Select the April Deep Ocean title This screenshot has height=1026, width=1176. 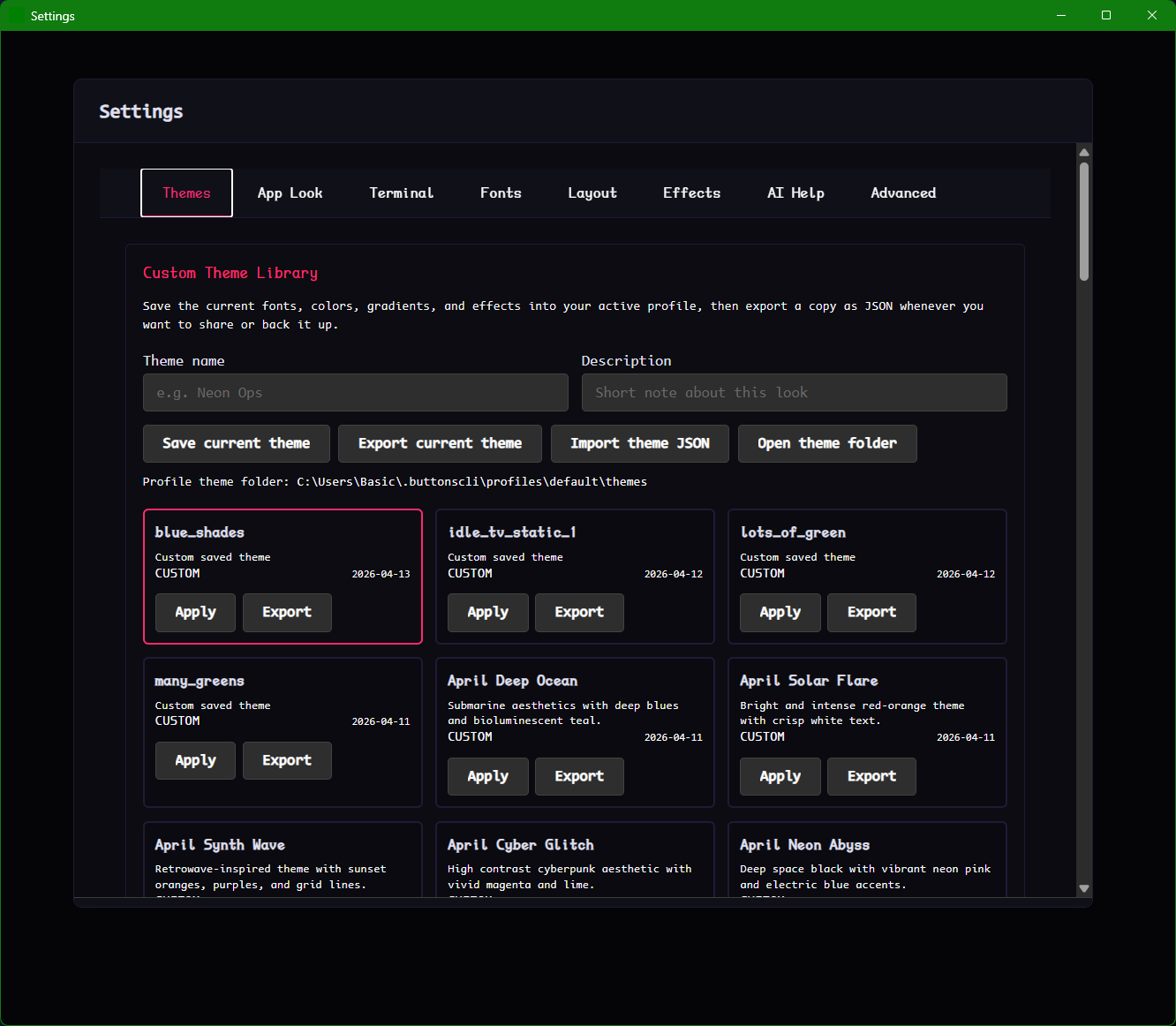(x=512, y=681)
